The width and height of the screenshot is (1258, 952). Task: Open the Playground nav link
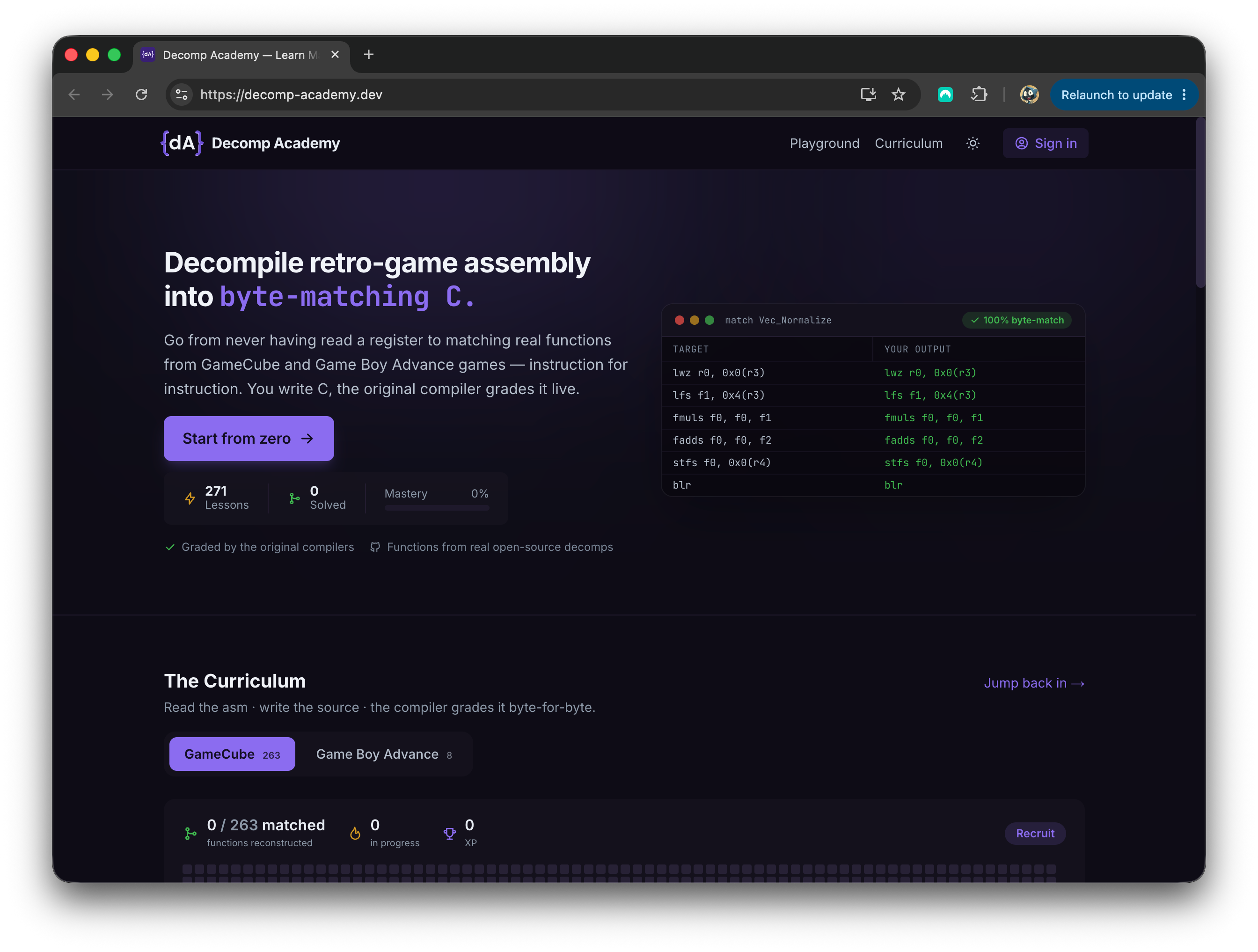coord(824,143)
